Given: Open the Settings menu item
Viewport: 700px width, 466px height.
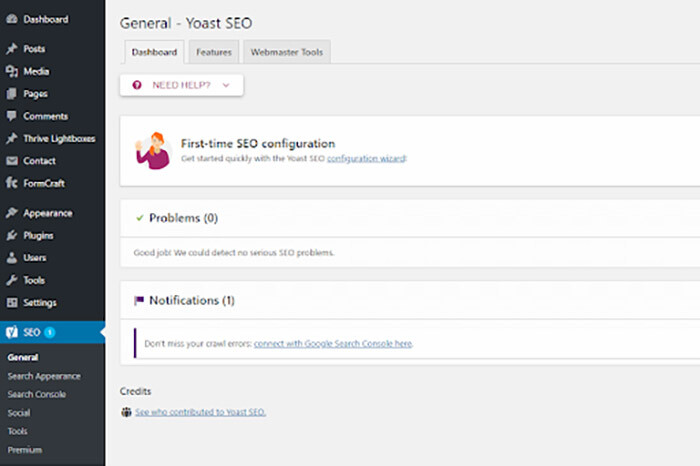Looking at the screenshot, I should tap(40, 303).
